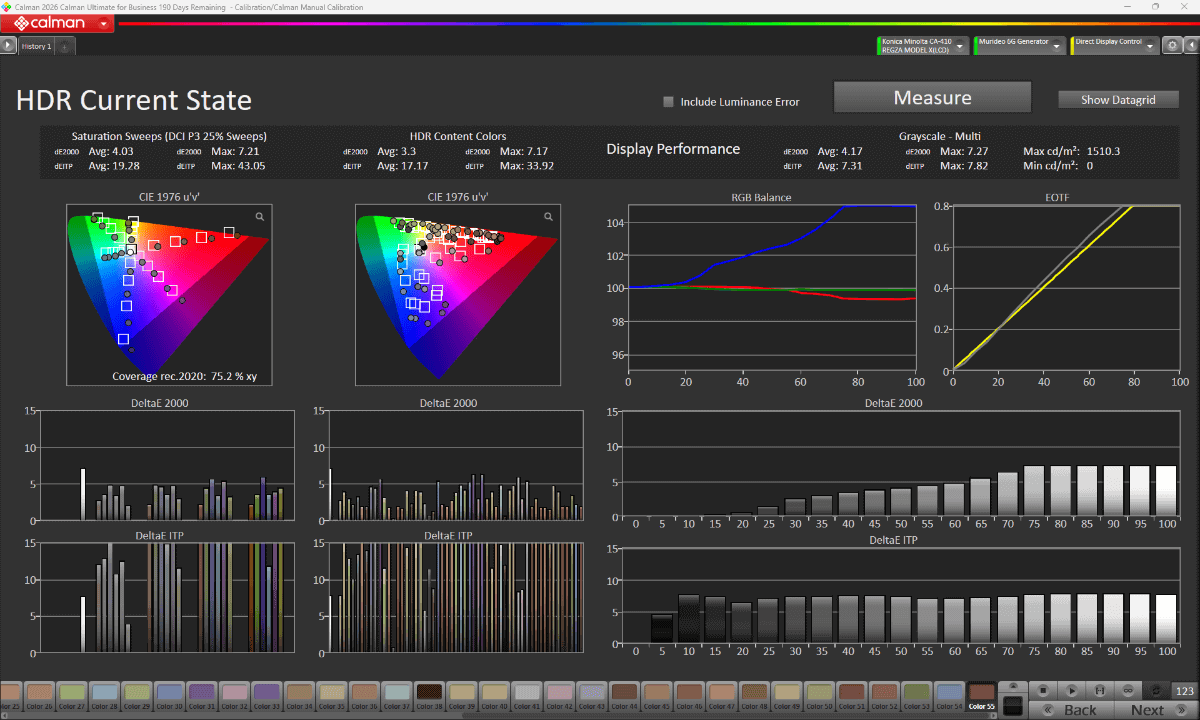This screenshot has height=720, width=1200.
Task: Click magnifier on the HDR Content Colors CIE chart
Action: (x=549, y=216)
